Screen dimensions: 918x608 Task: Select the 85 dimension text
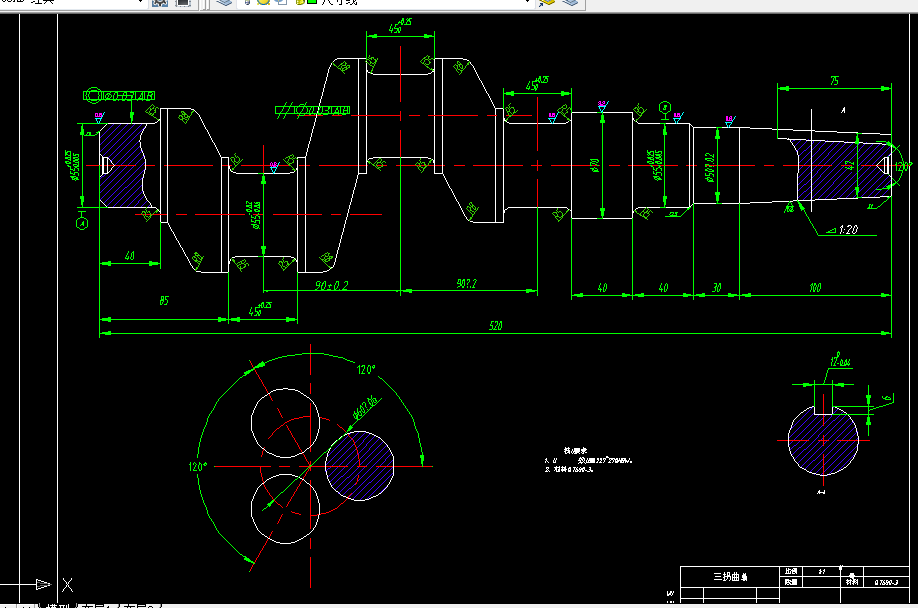pyautogui.click(x=164, y=301)
